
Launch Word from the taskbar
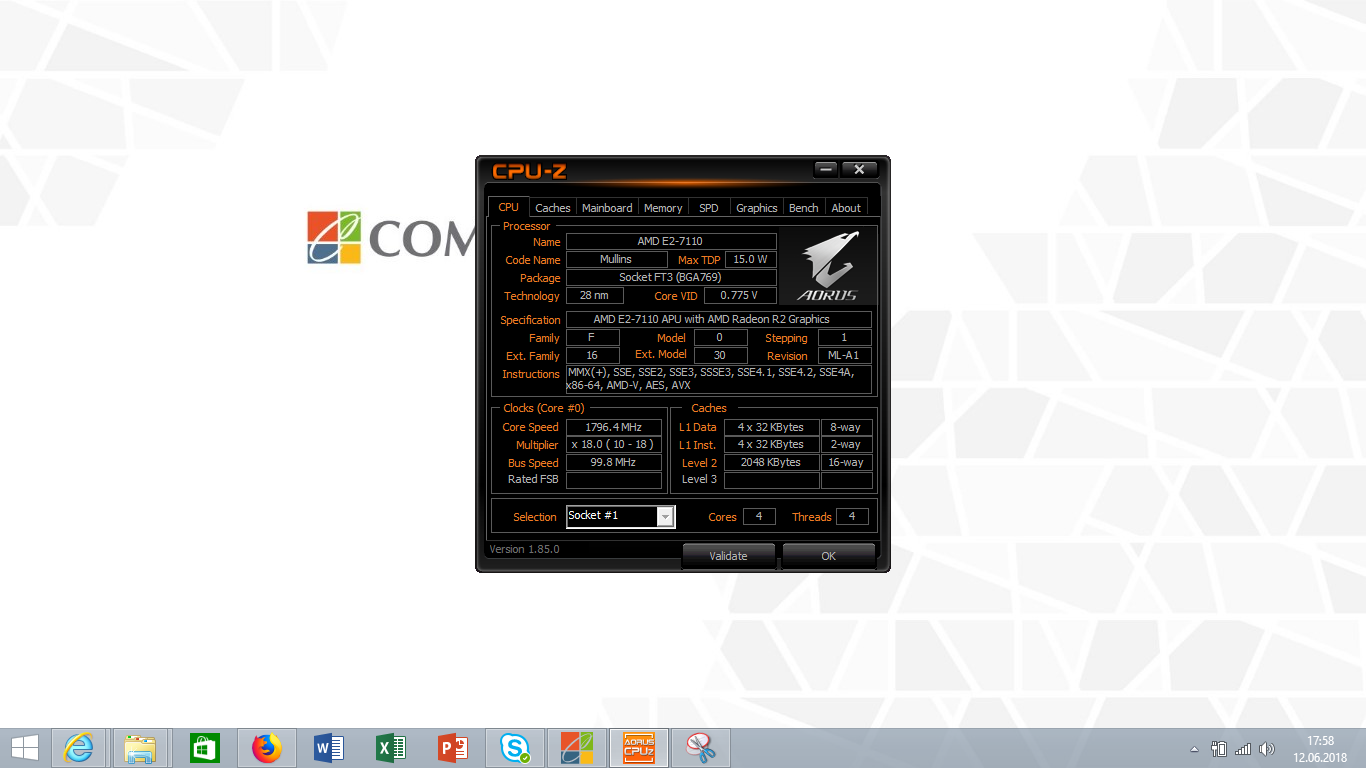tap(328, 748)
